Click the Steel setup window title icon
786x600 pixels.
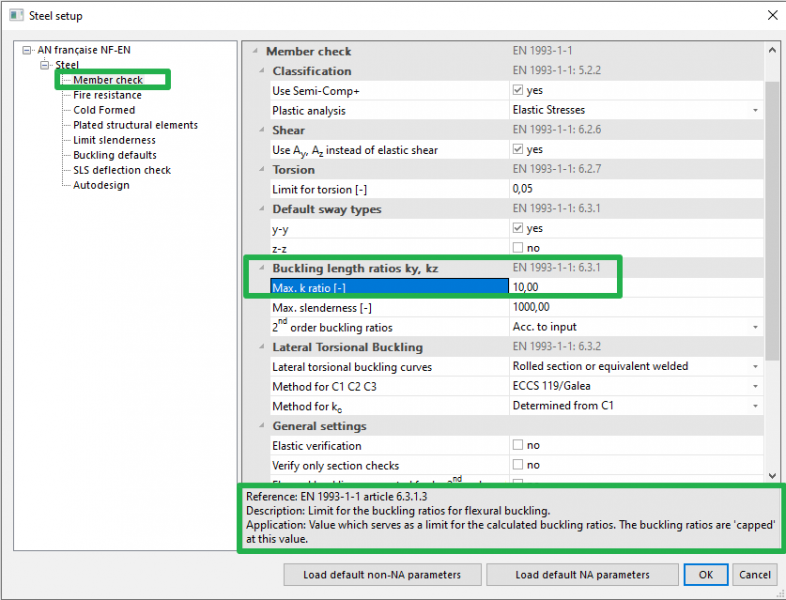pyautogui.click(x=15, y=16)
